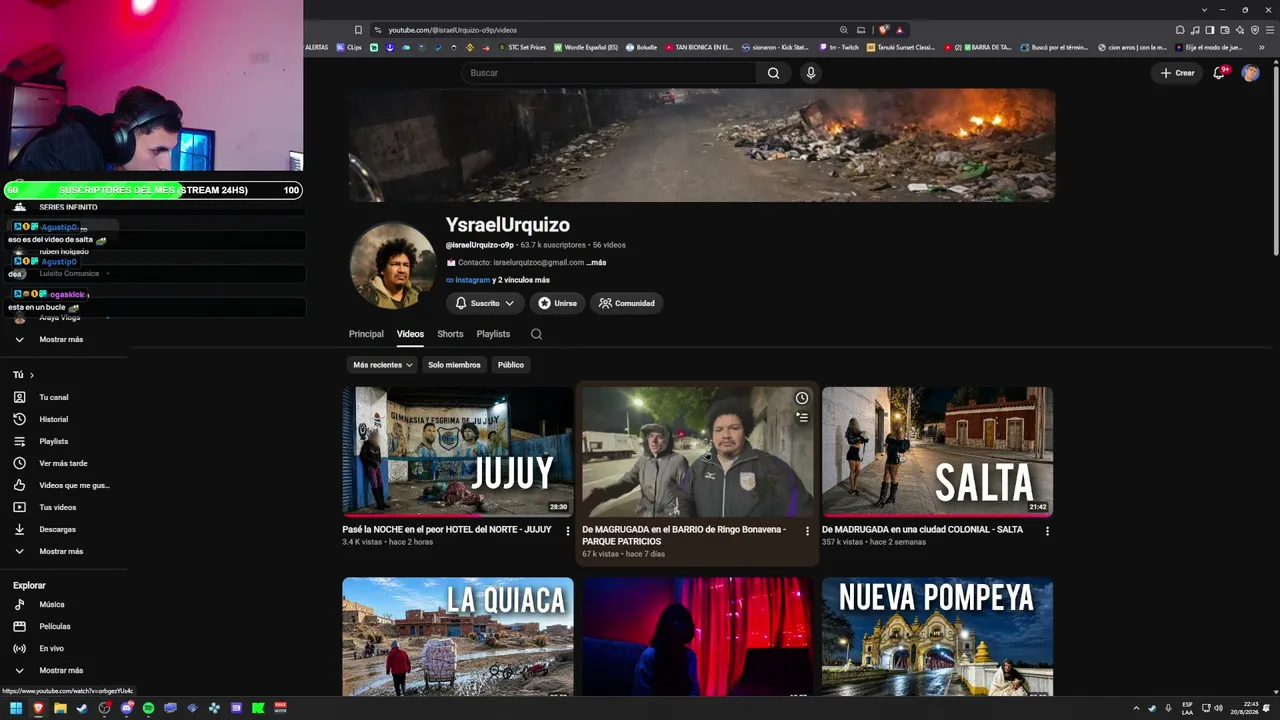Open the Más recientes sort dropdown
1280x720 pixels.
[x=382, y=365]
